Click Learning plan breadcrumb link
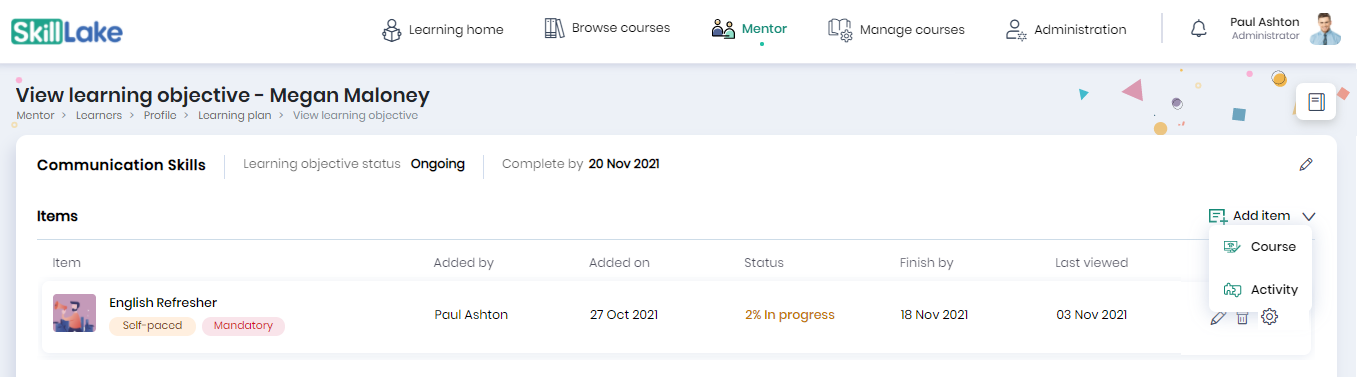Image resolution: width=1366 pixels, height=377 pixels. (x=234, y=115)
